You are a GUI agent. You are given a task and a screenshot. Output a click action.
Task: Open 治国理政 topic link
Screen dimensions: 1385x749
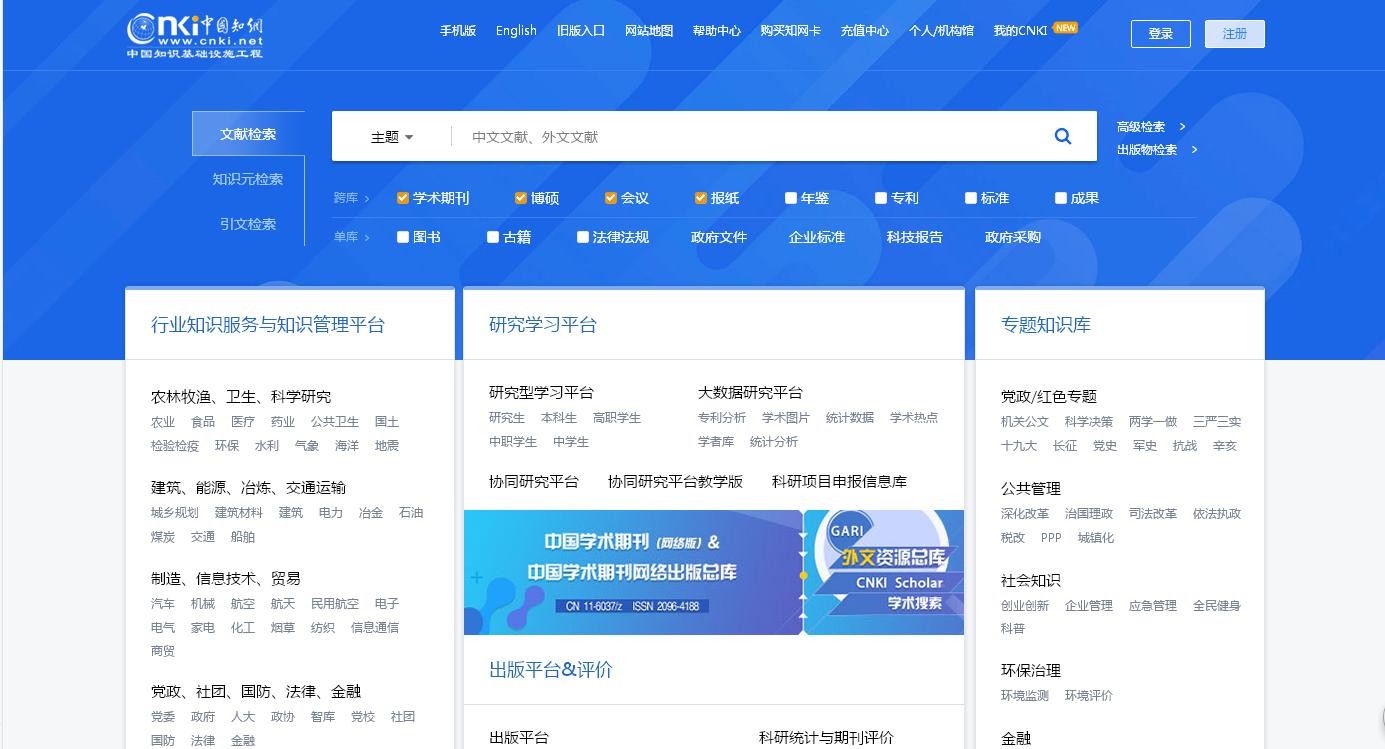pos(1089,514)
